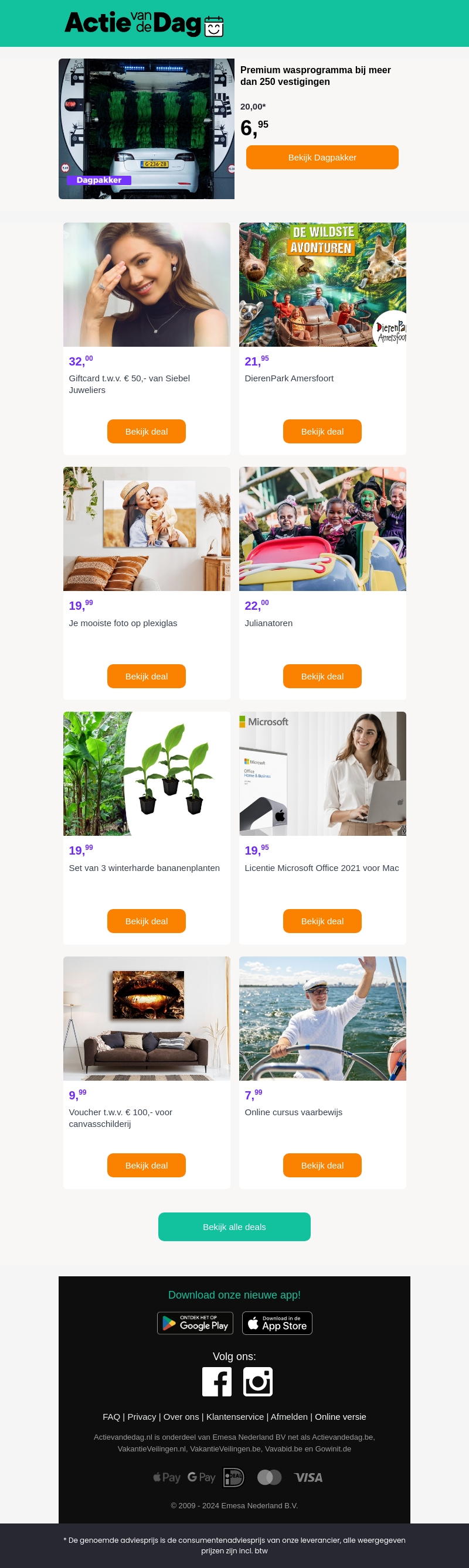Open the Facebook icon under Volg ons
Image resolution: width=469 pixels, height=1568 pixels.
point(217,1381)
